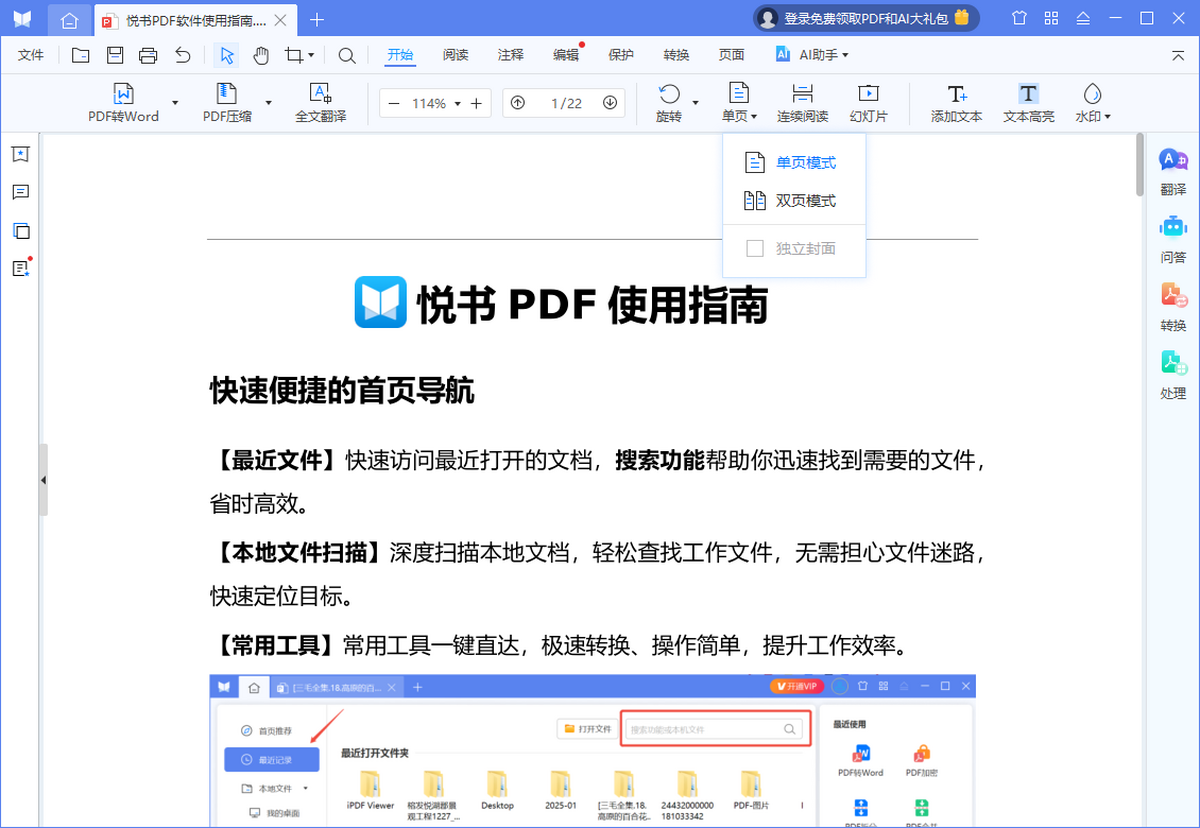Screen dimensions: 1200x828
Task: Expand the PDF转Word dropdown arrow
Action: tap(175, 103)
